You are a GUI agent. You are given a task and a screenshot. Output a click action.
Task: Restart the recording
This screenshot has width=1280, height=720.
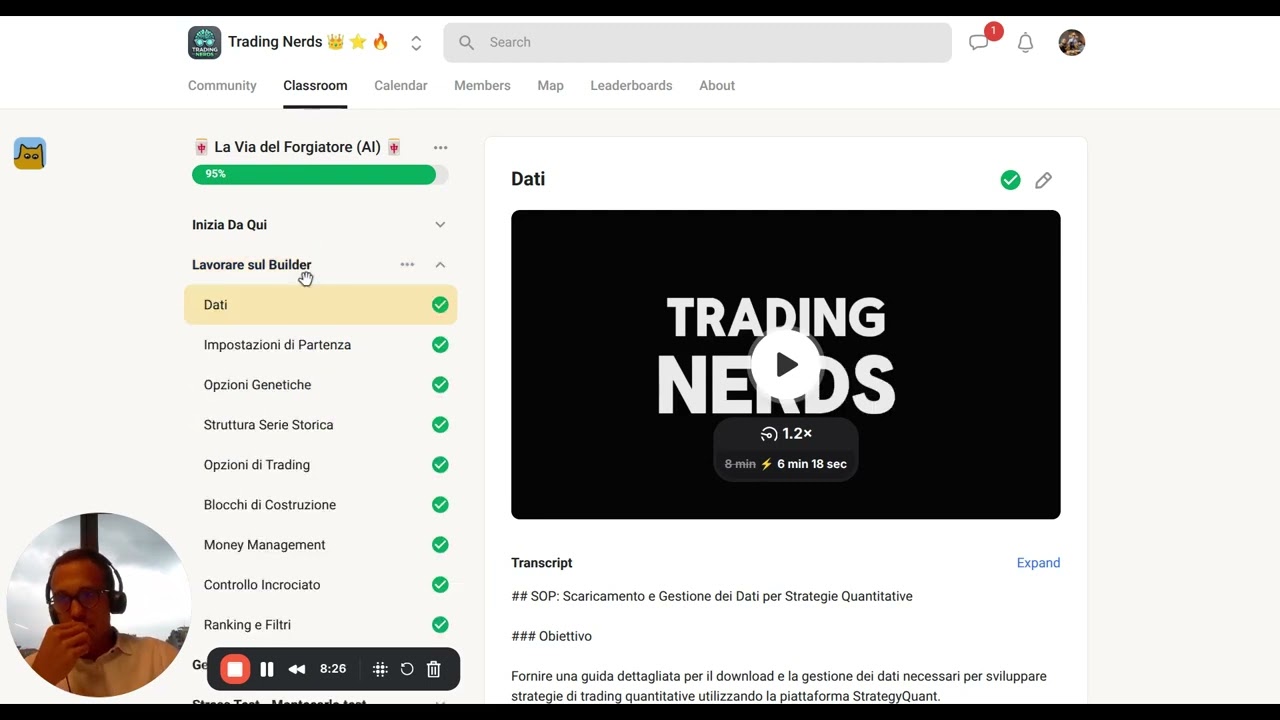tap(407, 670)
